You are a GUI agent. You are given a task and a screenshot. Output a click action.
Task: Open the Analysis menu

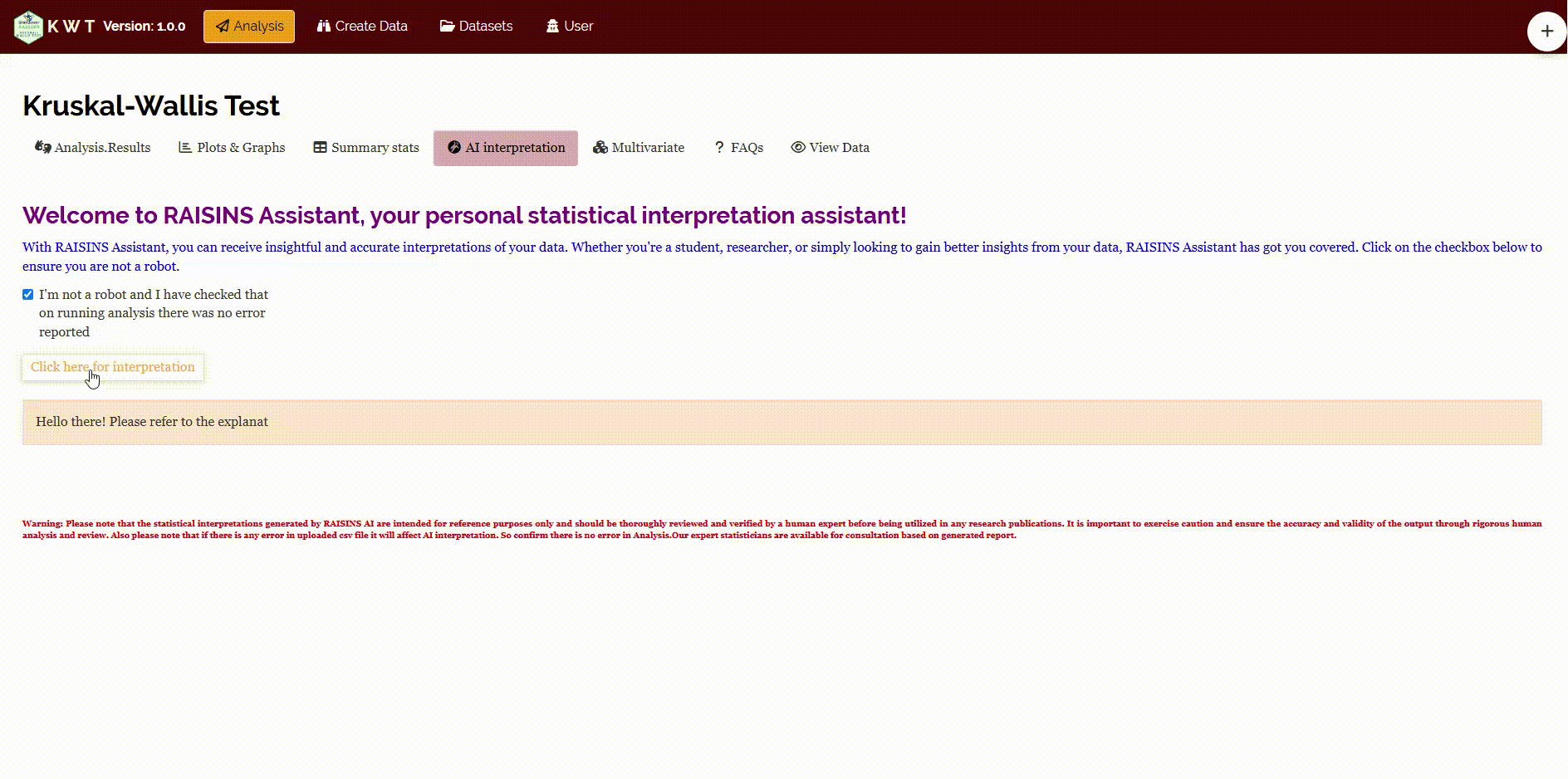click(x=249, y=27)
